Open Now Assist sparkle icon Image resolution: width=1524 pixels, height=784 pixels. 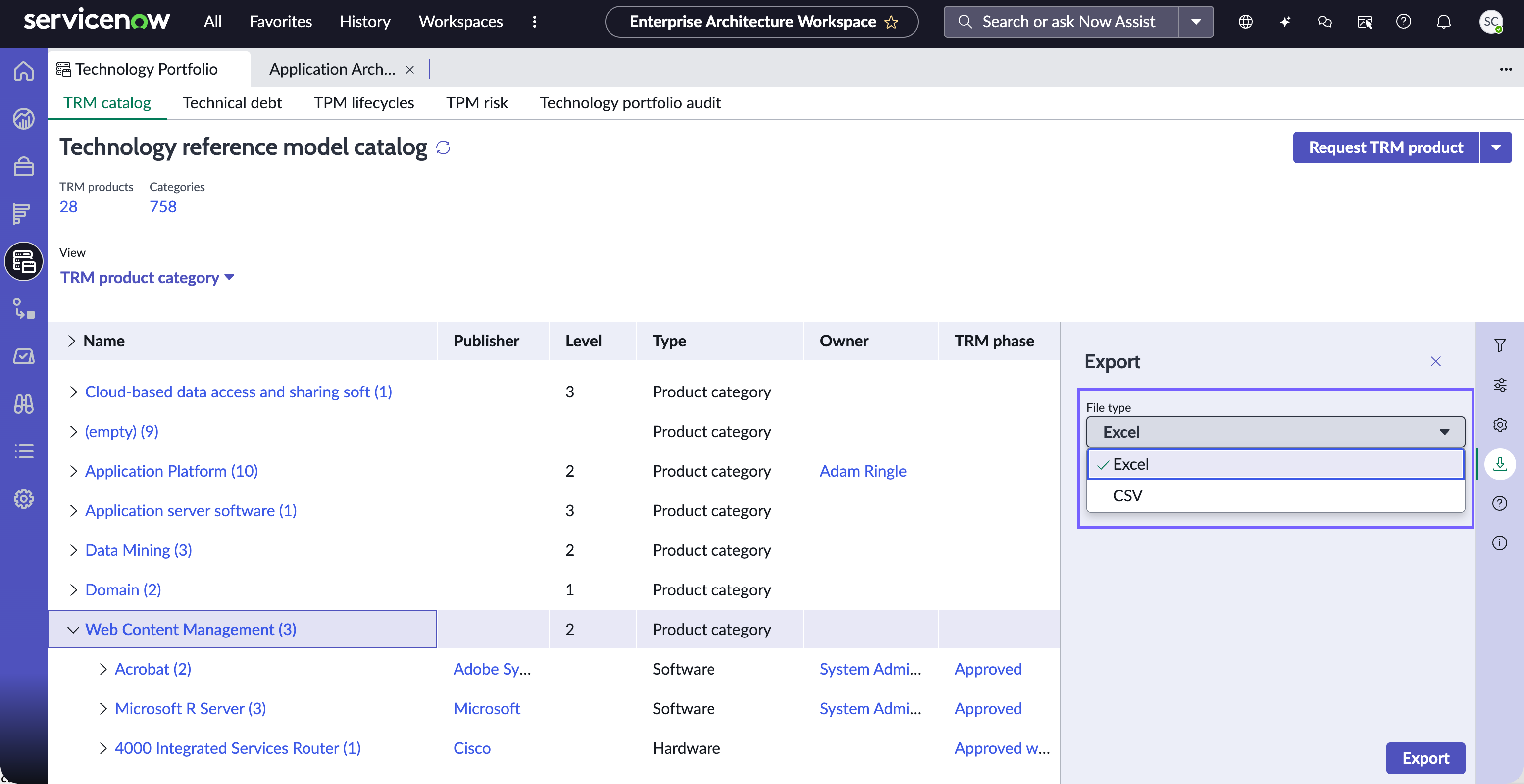(1285, 22)
